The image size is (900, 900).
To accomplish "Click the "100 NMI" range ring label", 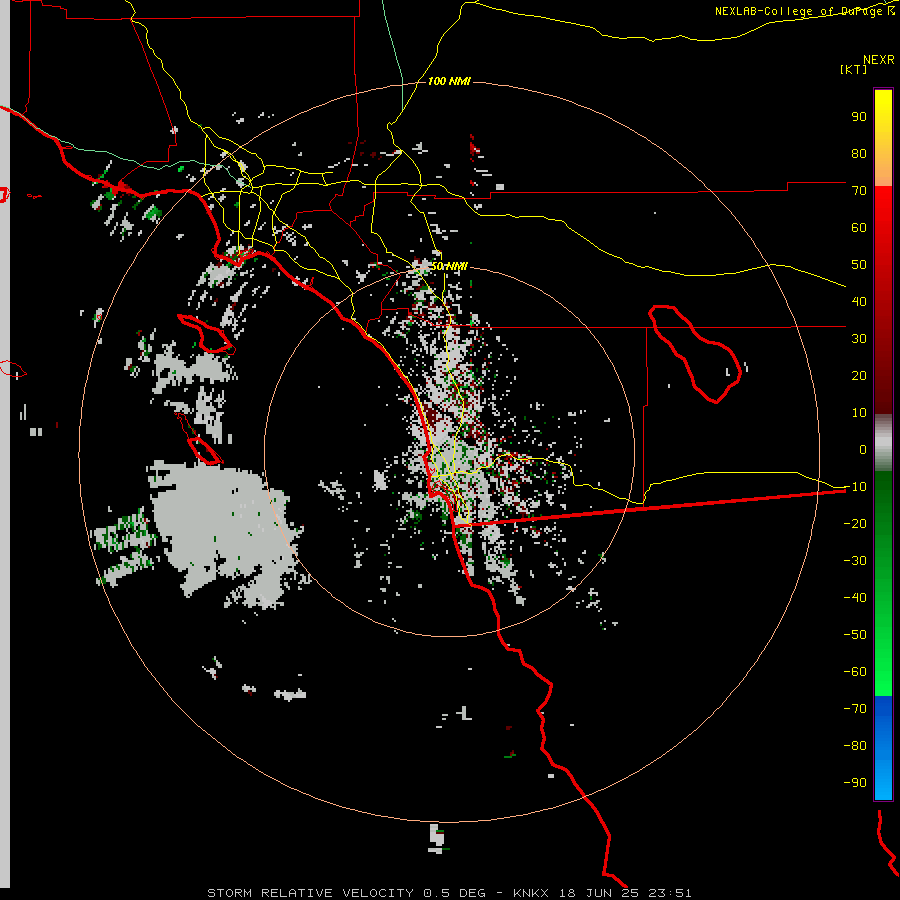I will pos(449,82).
